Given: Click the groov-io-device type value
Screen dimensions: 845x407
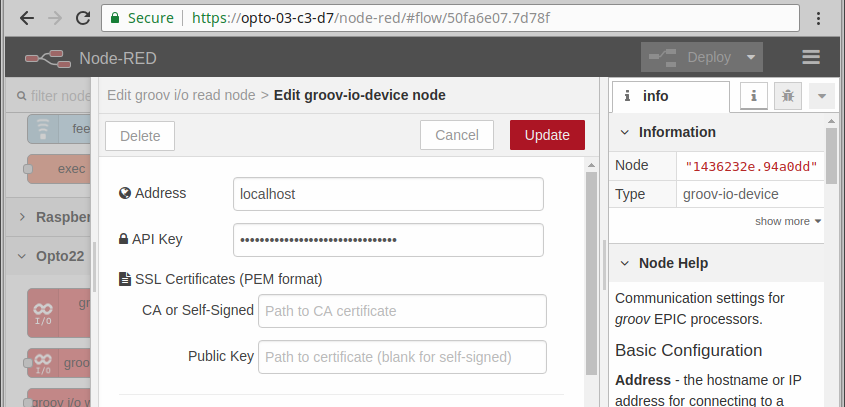Looking at the screenshot, I should click(x=730, y=194).
